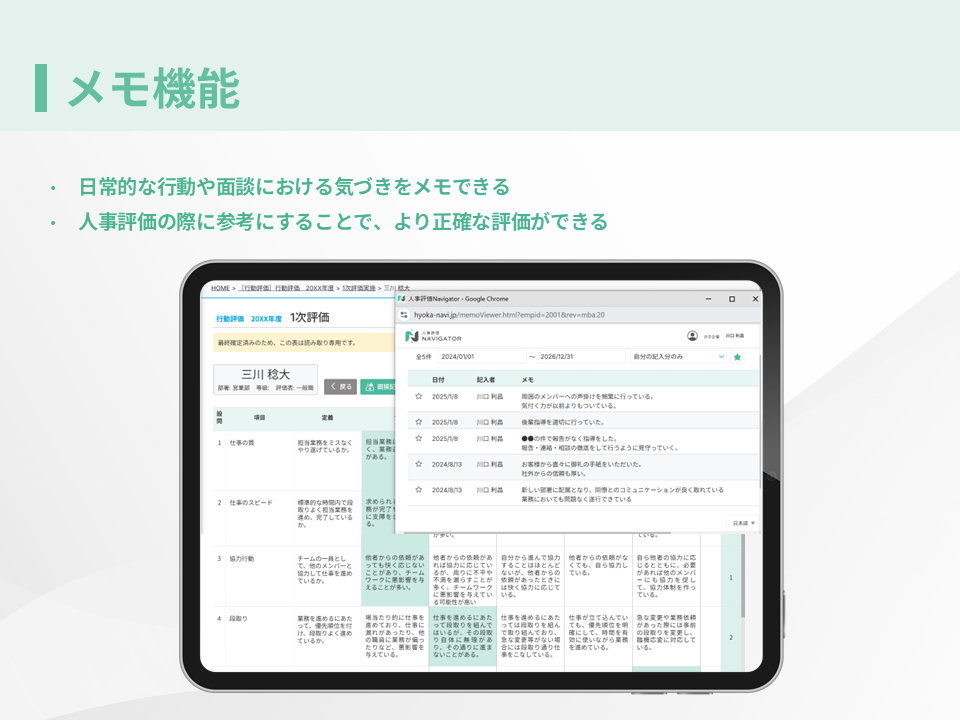The width and height of the screenshot is (960, 720).
Task: Click the green 面接記録 button
Action: pyautogui.click(x=377, y=386)
